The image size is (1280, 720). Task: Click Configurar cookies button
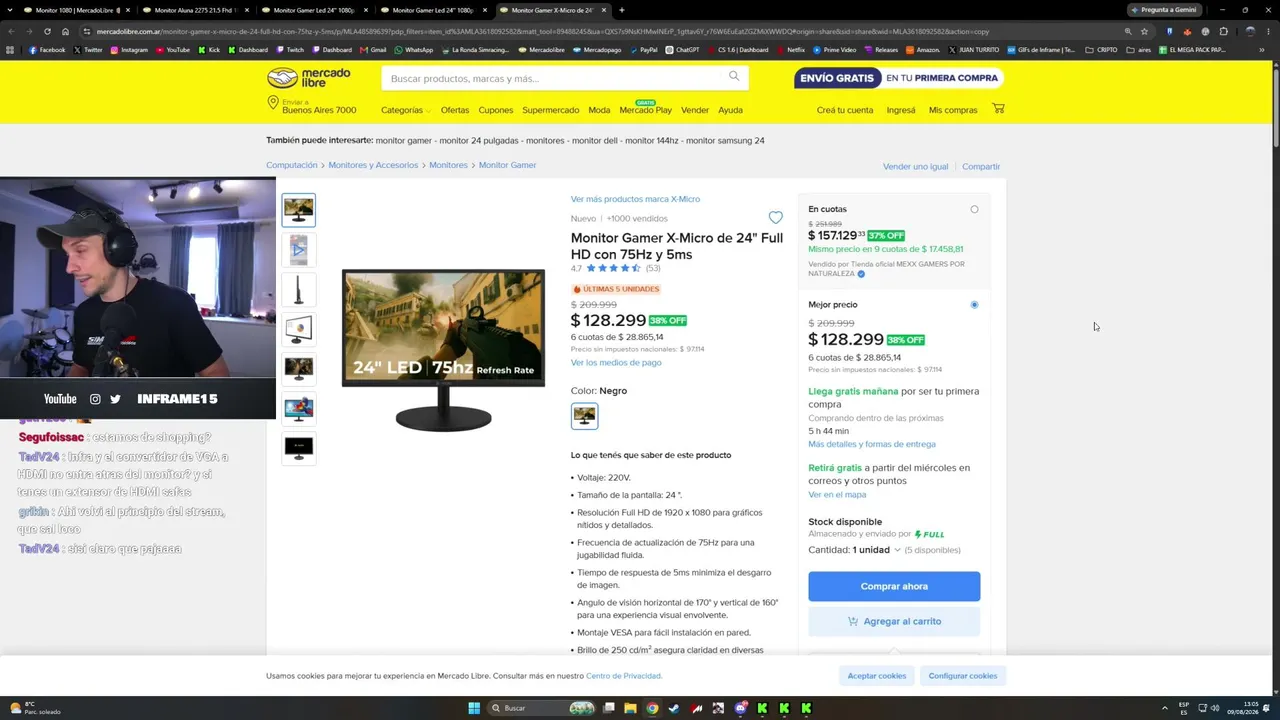coord(963,676)
